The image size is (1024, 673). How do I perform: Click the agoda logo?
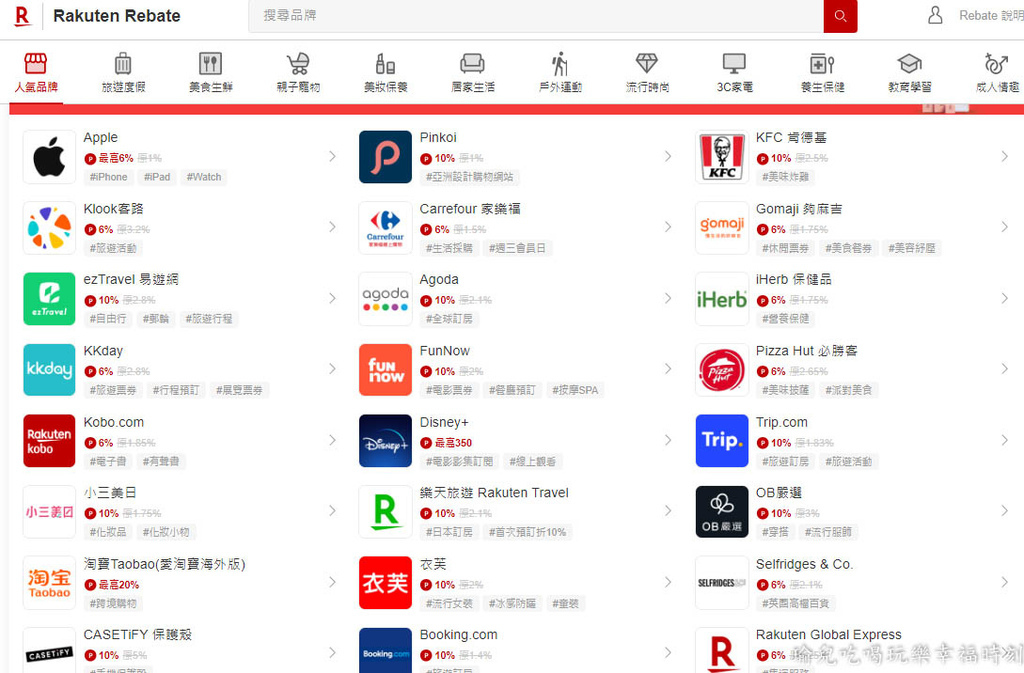click(385, 299)
